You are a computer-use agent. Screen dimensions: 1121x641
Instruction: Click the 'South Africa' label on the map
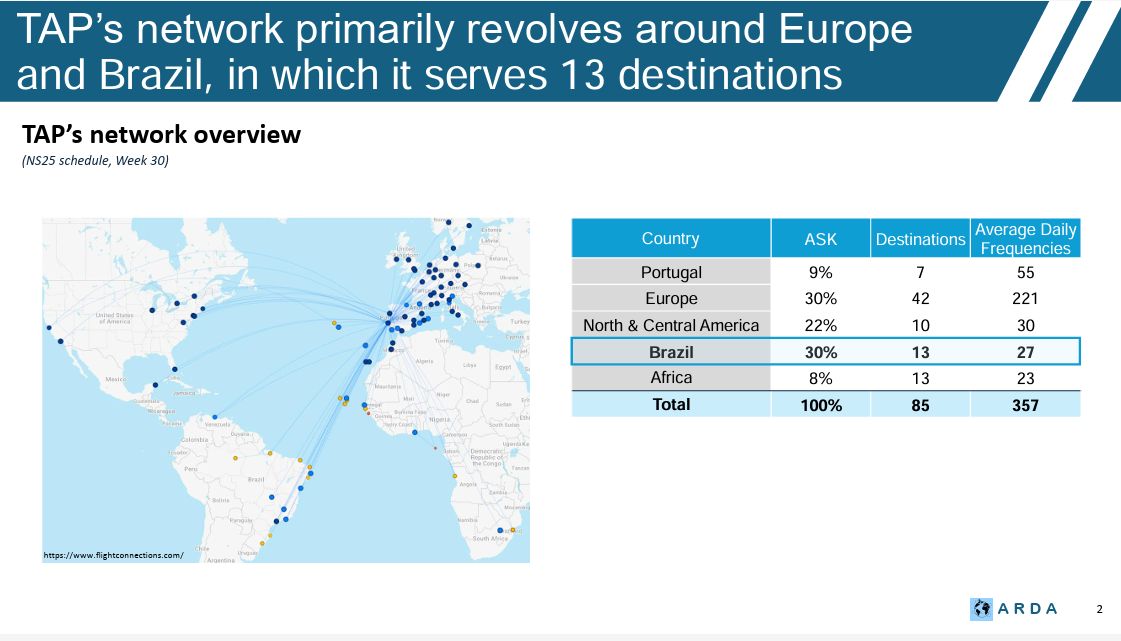click(x=490, y=538)
